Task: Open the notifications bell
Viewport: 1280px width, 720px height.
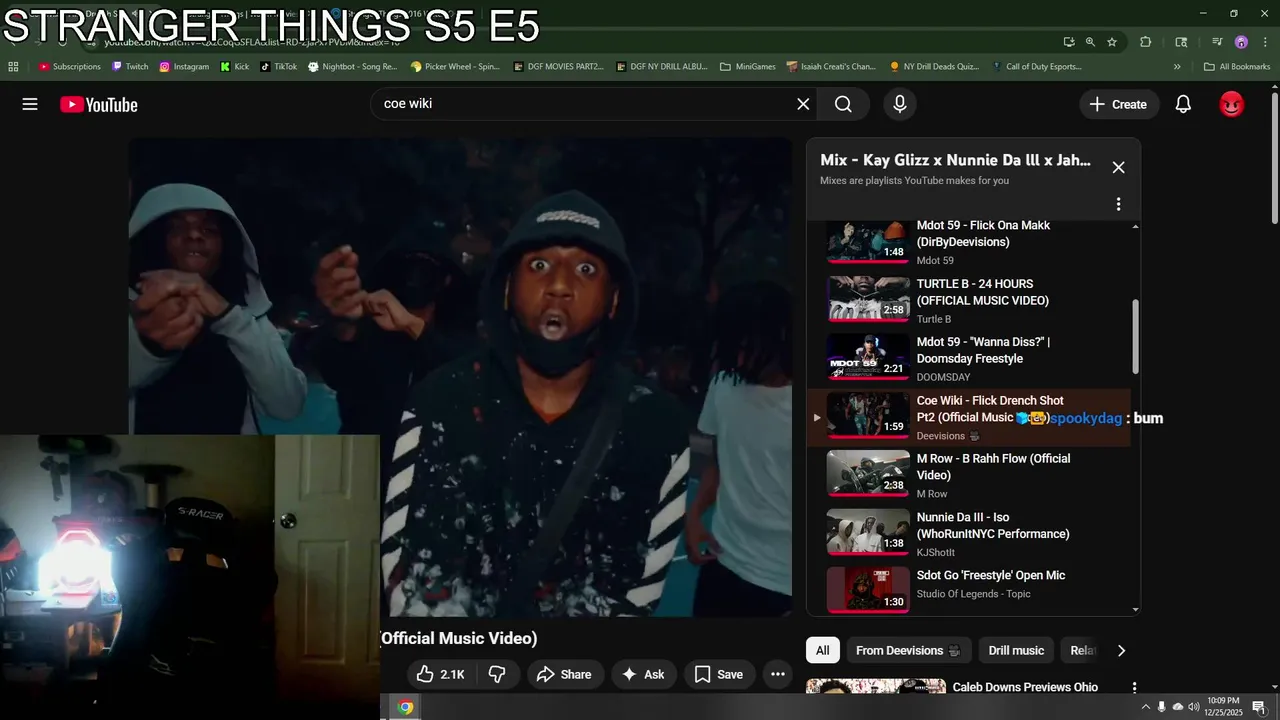Action: [x=1183, y=104]
